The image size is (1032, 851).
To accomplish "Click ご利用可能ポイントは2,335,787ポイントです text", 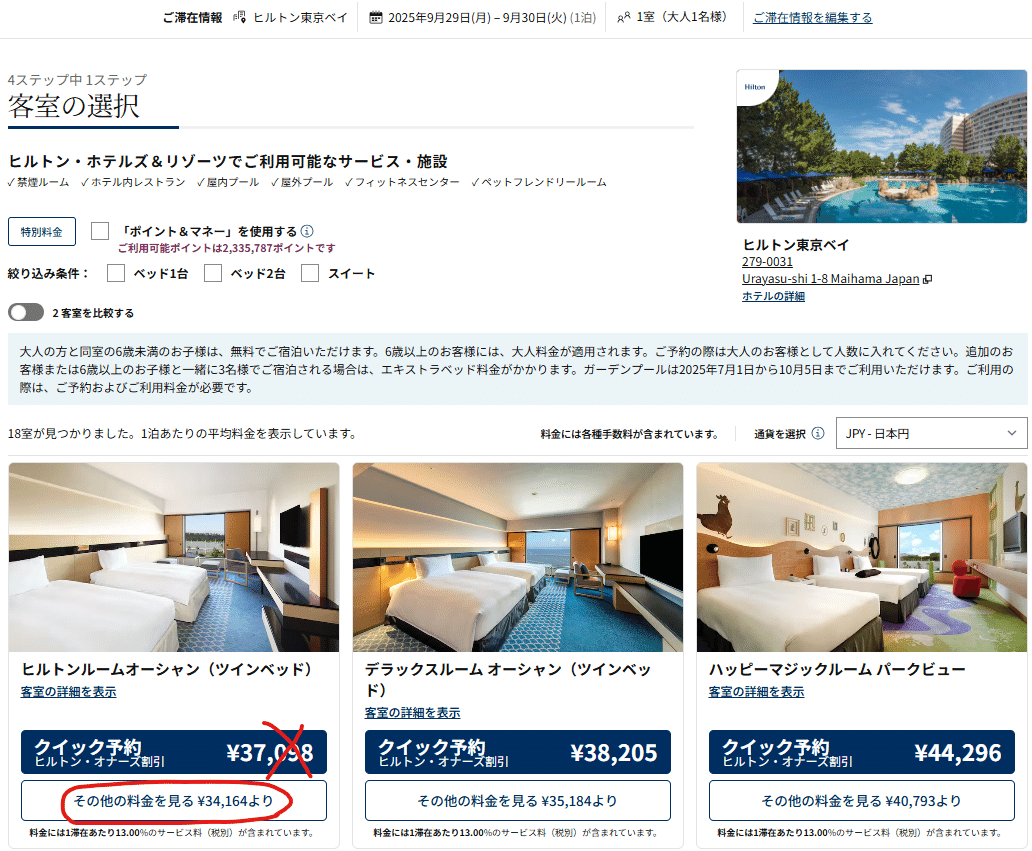I will click(226, 248).
